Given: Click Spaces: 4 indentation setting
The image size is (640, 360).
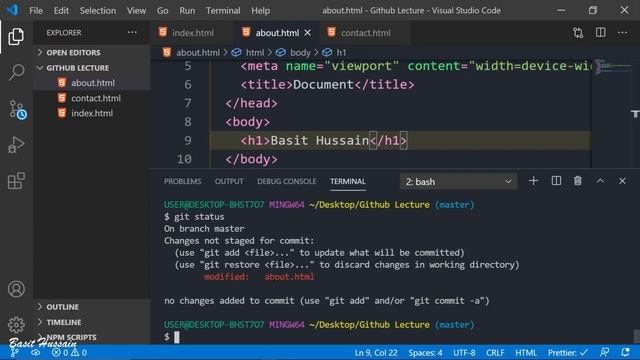Looking at the screenshot, I should (425, 353).
